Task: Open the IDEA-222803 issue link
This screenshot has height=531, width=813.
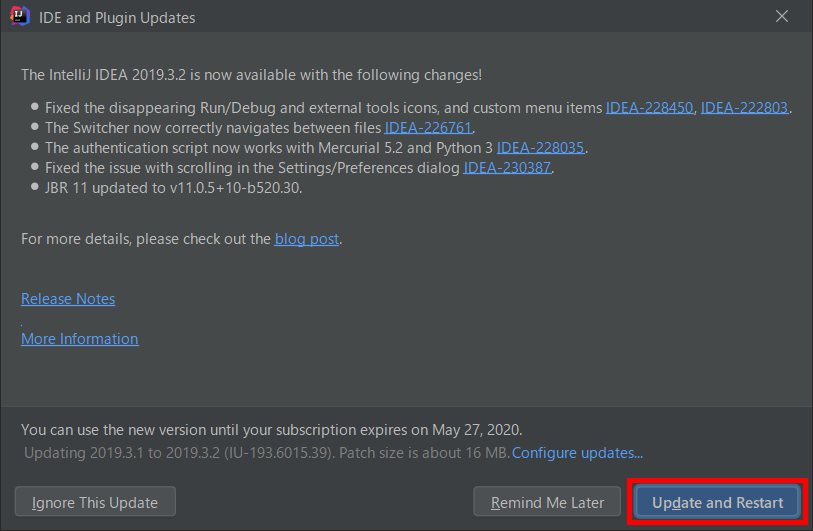Action: pyautogui.click(x=744, y=108)
